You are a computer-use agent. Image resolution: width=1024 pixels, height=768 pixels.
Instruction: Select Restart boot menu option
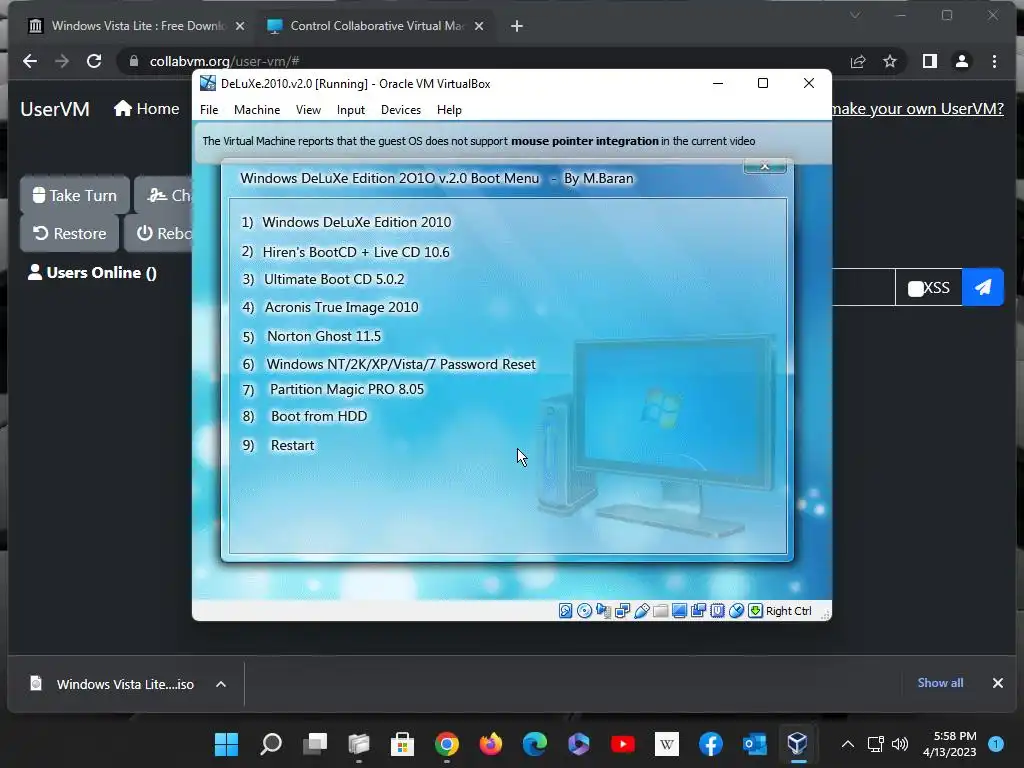(x=278, y=445)
